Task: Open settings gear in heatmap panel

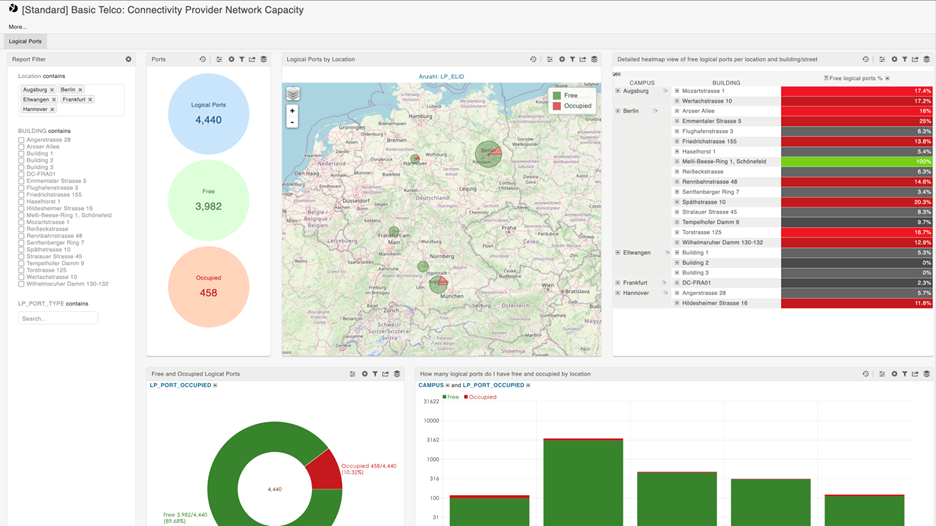Action: (894, 59)
